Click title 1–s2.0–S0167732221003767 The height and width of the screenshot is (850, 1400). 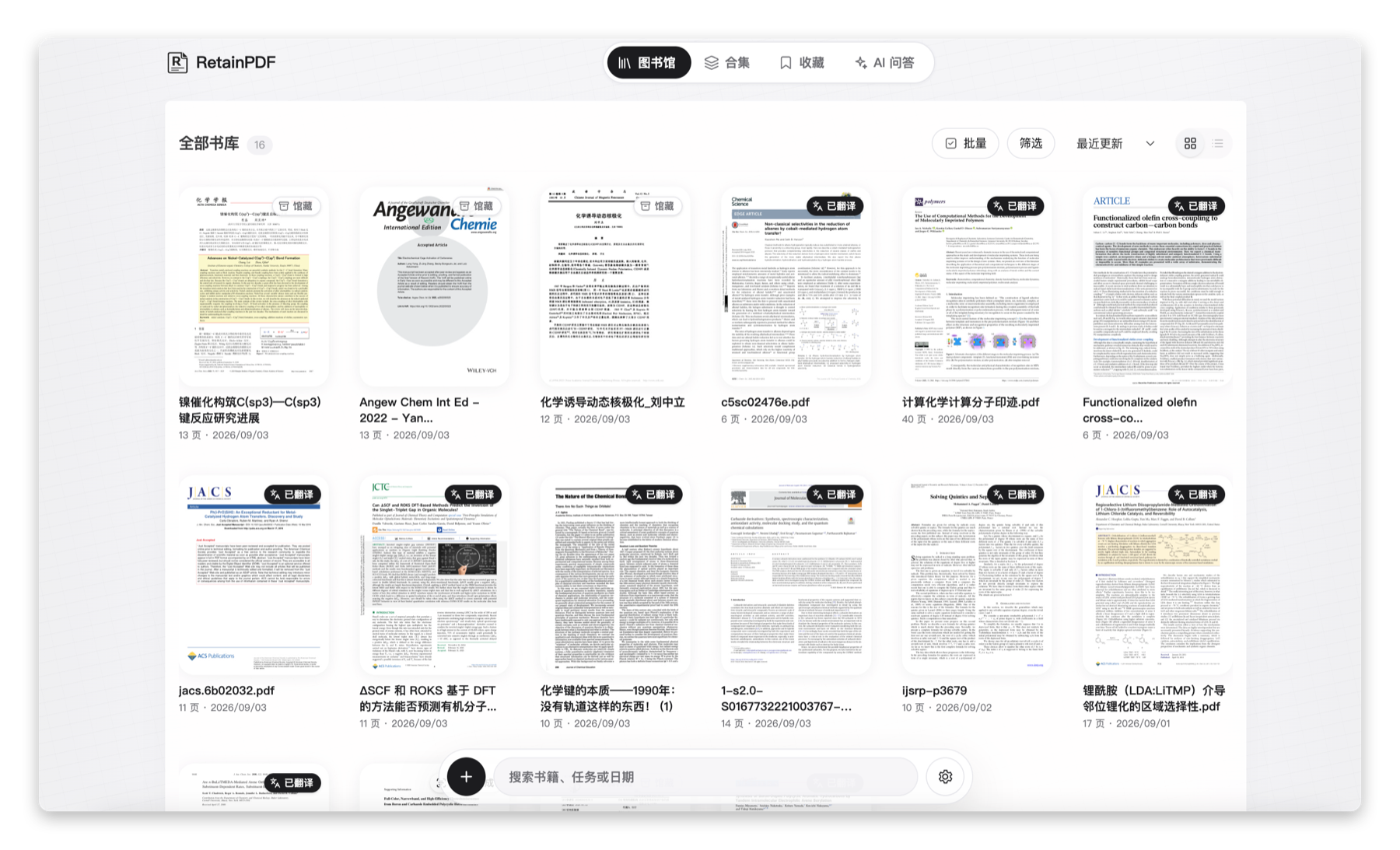(x=786, y=698)
